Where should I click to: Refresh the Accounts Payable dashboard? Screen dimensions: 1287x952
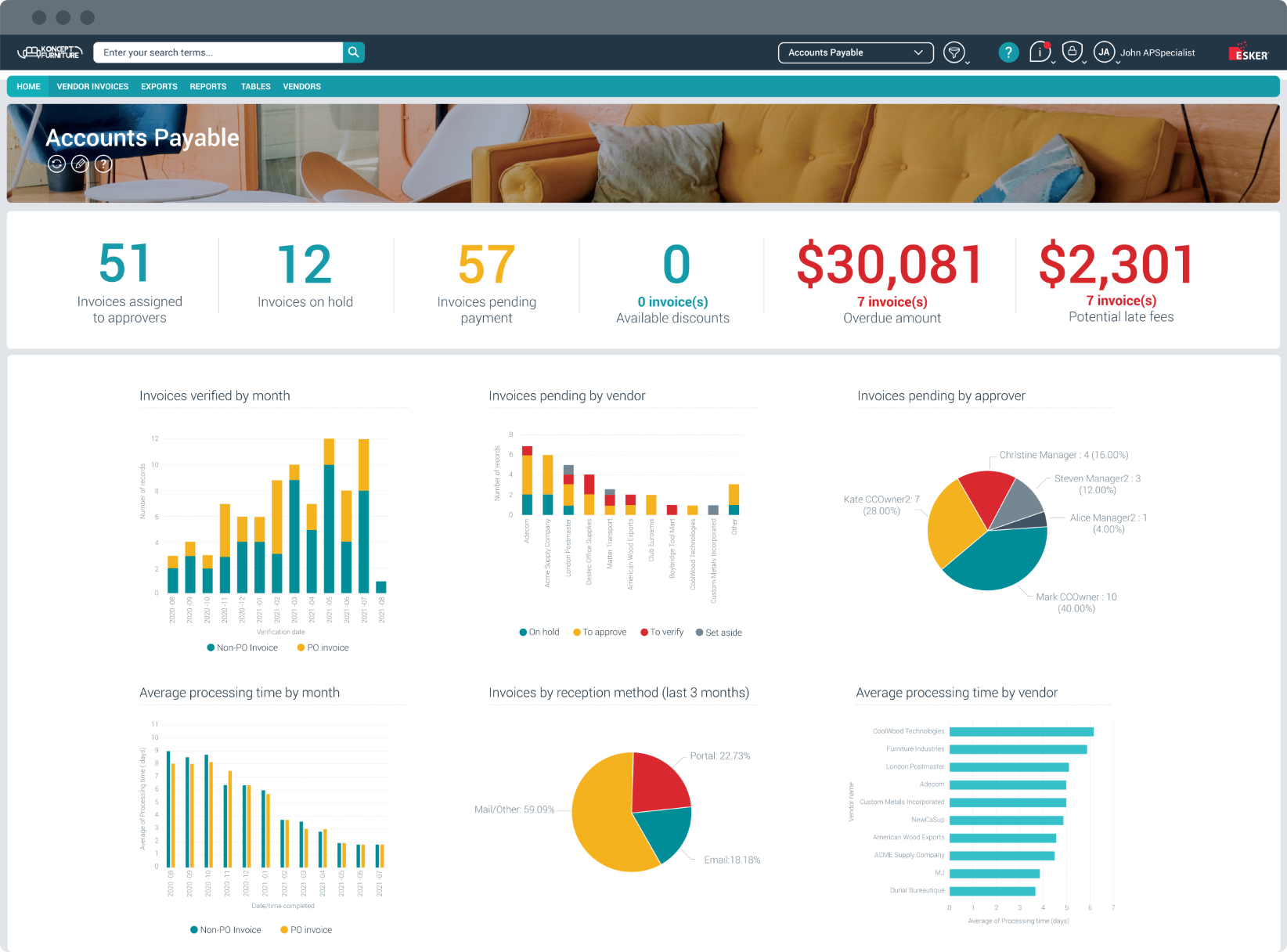tap(56, 164)
